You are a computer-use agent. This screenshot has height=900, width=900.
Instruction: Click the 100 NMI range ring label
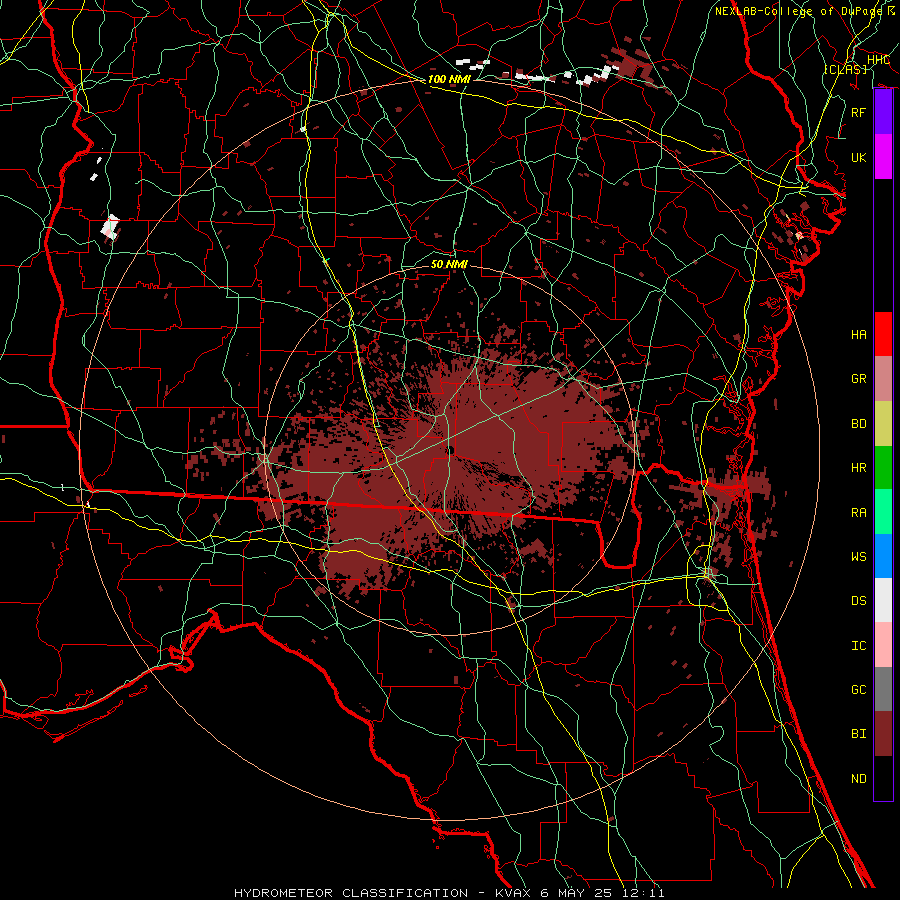pos(449,79)
